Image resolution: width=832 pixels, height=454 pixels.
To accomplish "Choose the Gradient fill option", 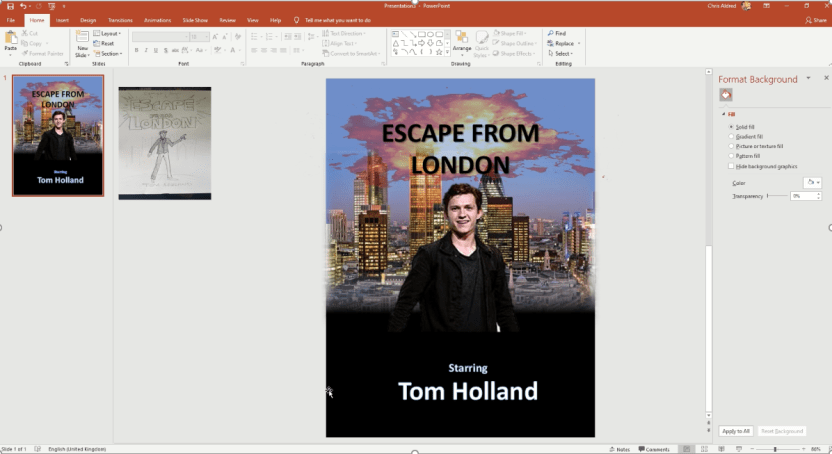I will (732, 137).
